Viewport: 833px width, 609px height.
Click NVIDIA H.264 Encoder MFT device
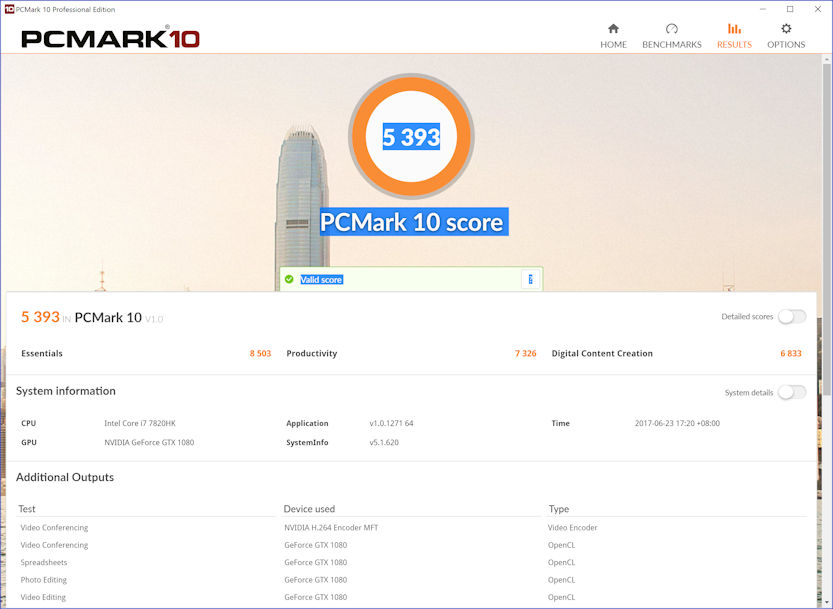(x=331, y=528)
